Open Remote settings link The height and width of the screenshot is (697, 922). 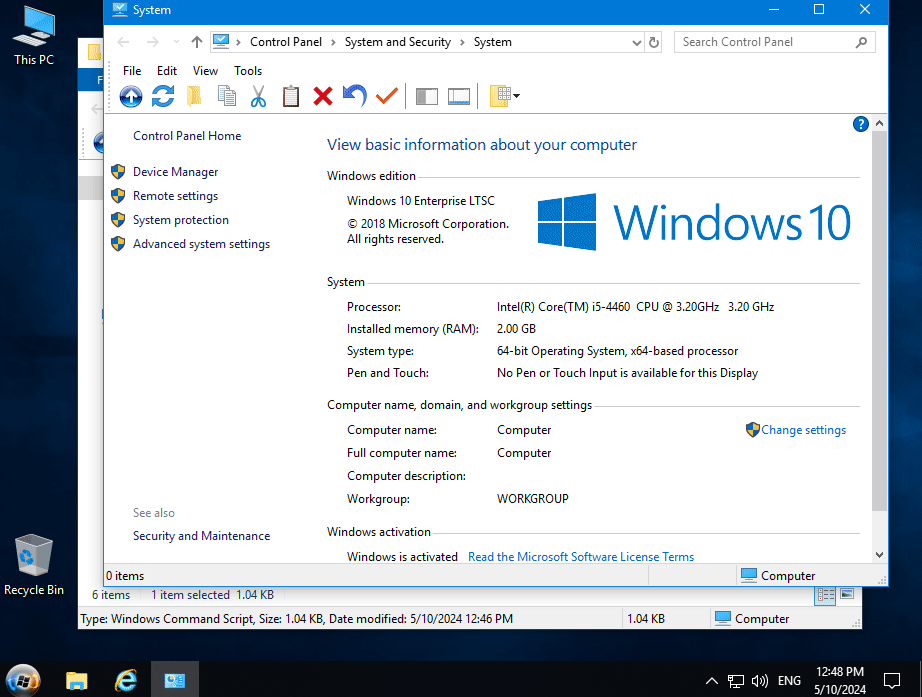[175, 196]
